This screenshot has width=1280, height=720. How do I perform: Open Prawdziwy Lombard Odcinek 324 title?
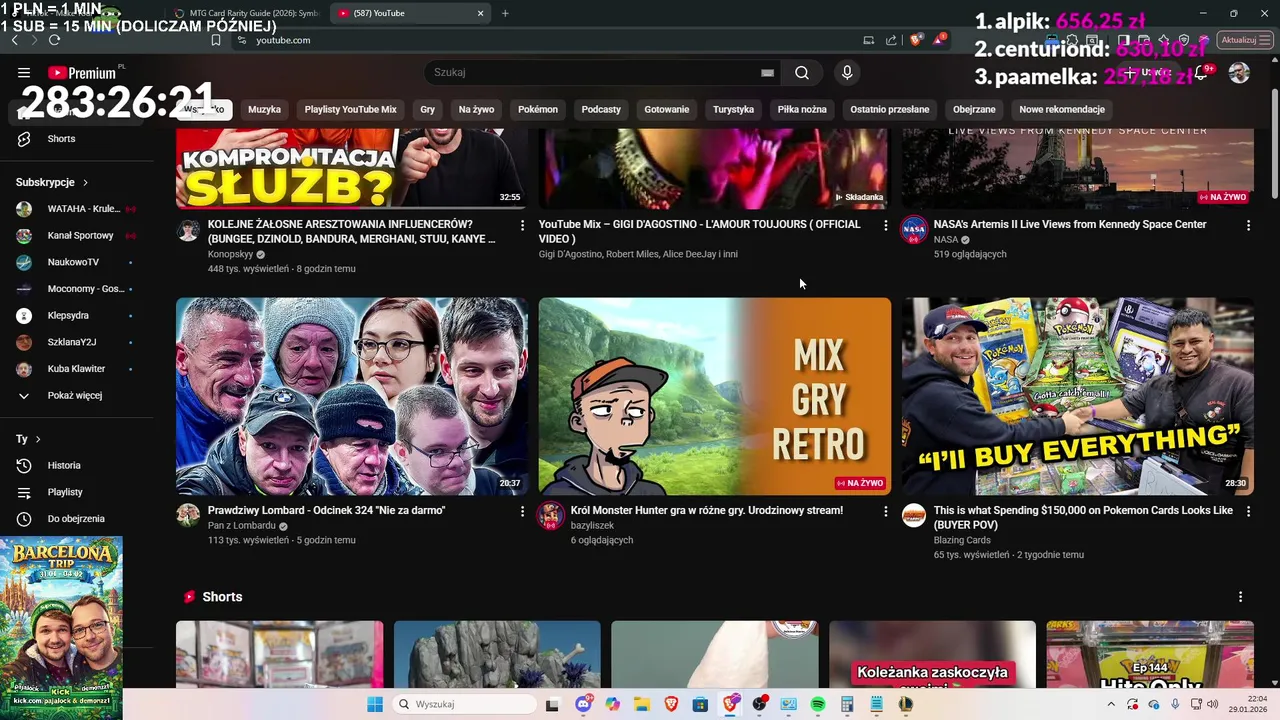click(x=327, y=511)
